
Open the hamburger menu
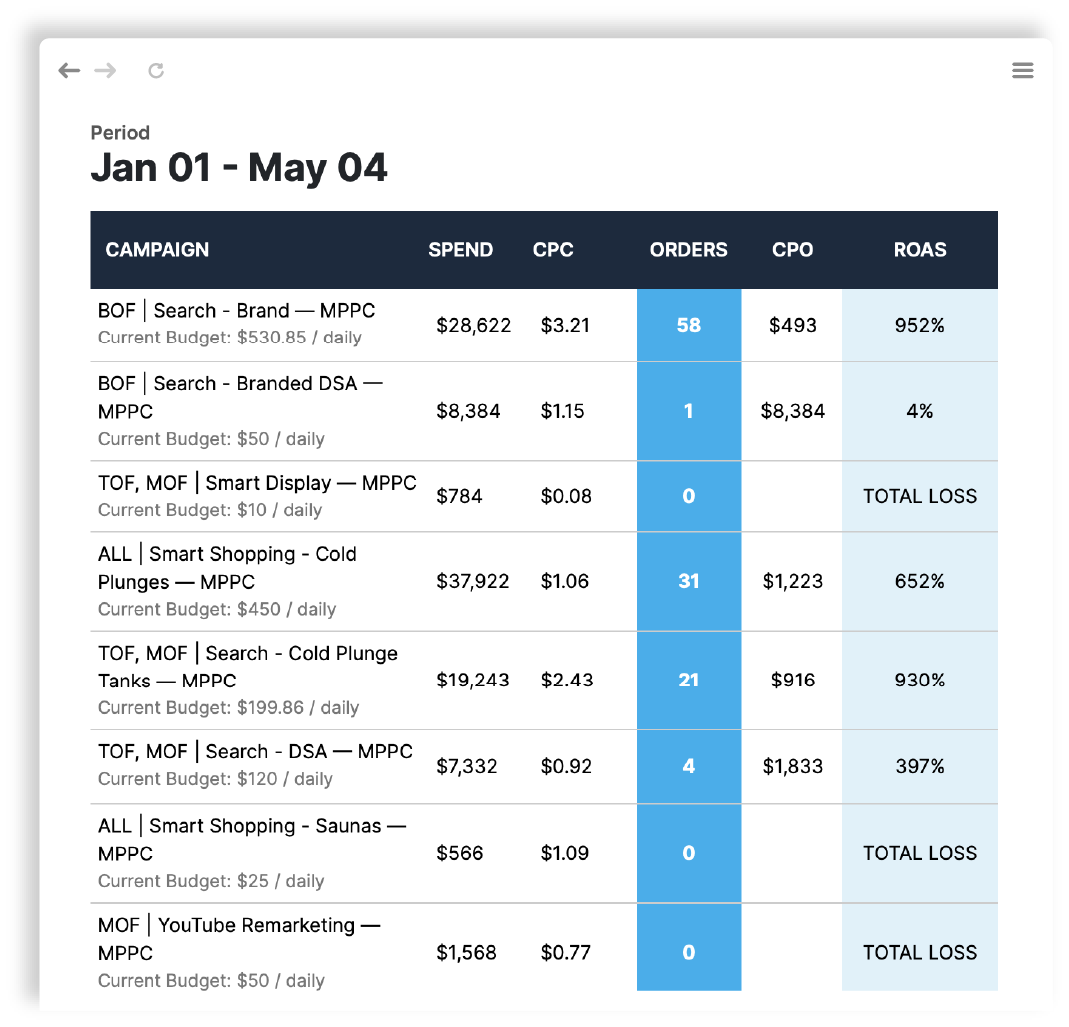pyautogui.click(x=1022, y=70)
